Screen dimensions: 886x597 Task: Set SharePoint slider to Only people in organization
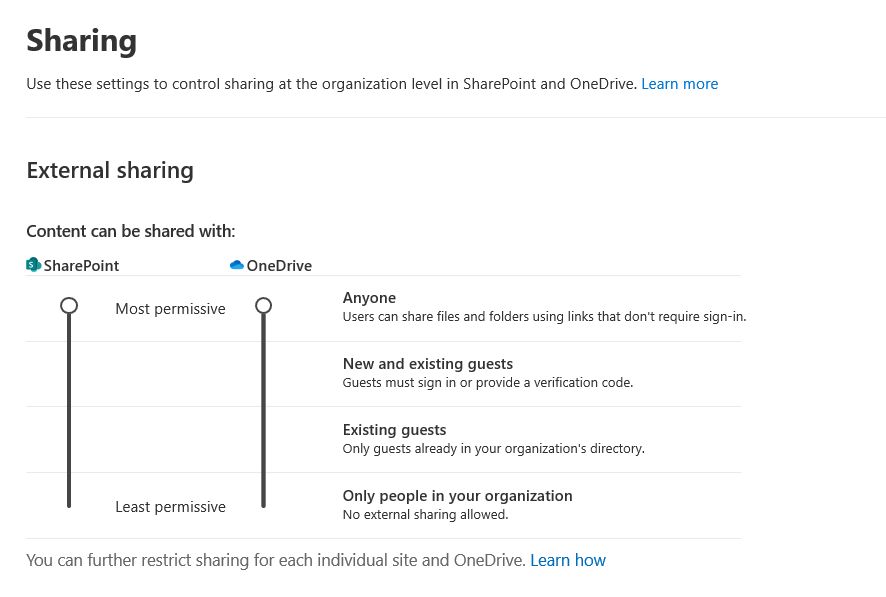pyautogui.click(x=69, y=503)
